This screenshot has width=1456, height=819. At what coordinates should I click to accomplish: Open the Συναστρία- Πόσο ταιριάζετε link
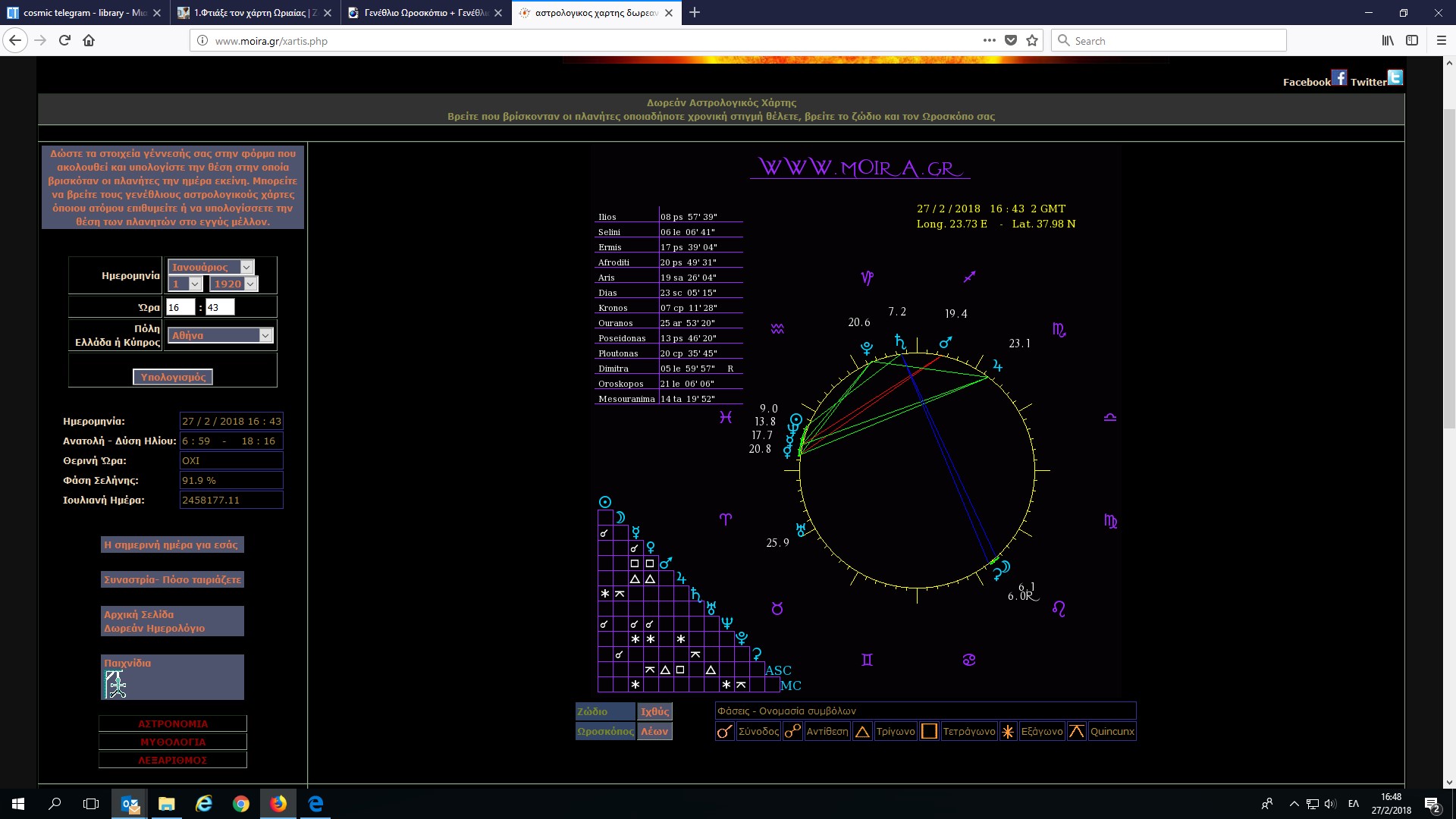click(x=172, y=580)
